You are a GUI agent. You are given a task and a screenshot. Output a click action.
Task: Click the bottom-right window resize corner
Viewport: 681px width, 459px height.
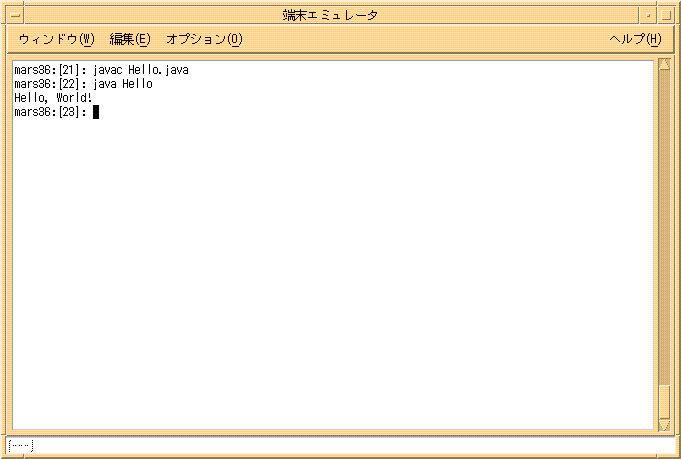675,453
